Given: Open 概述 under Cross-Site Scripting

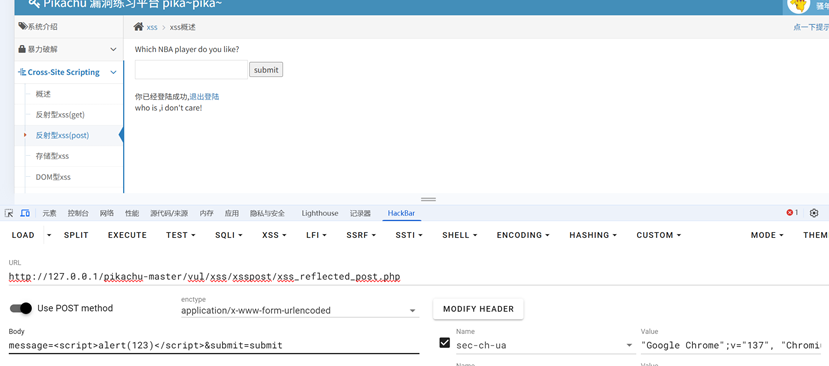Looking at the screenshot, I should 43,94.
